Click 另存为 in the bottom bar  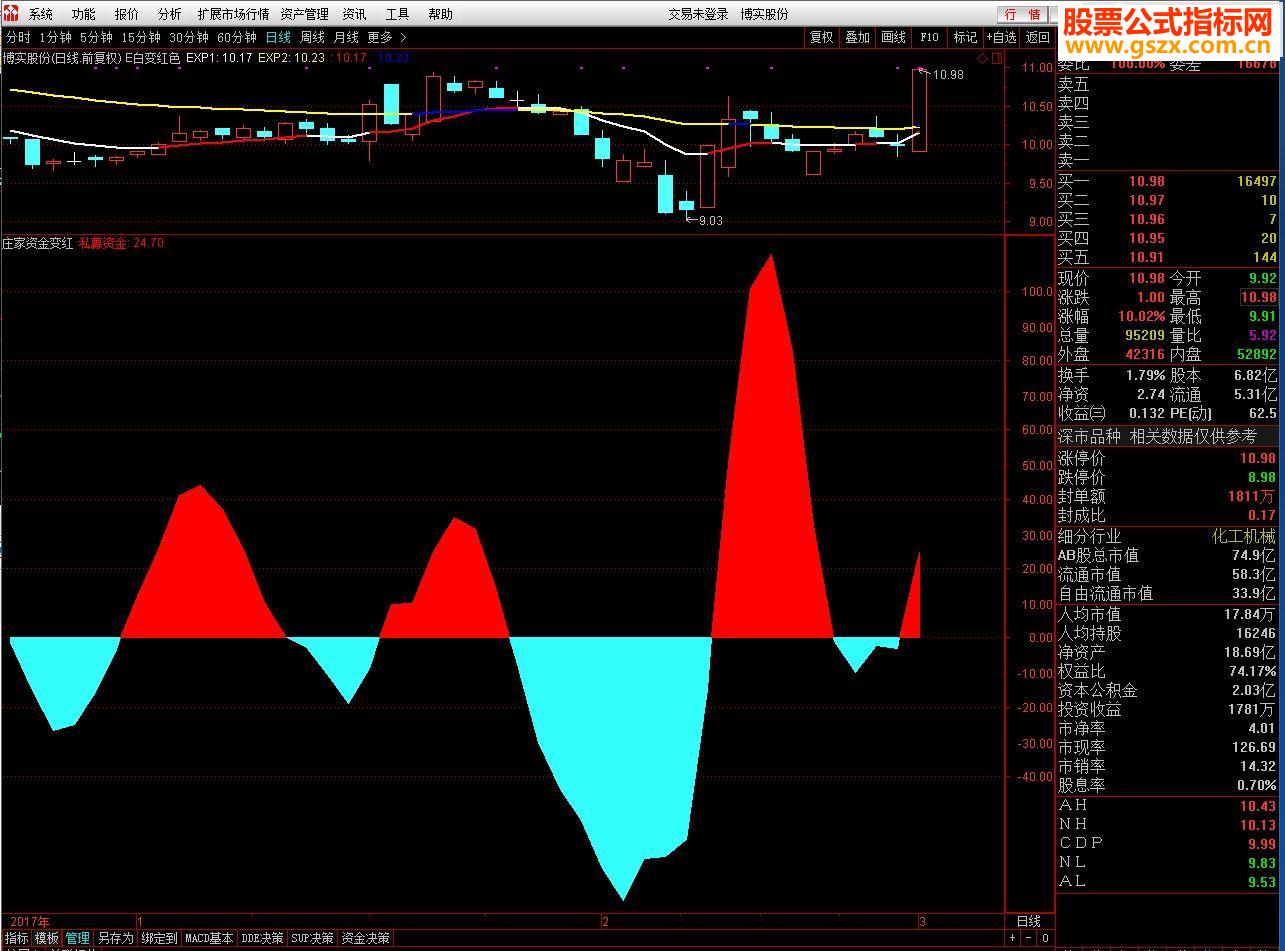(x=115, y=938)
